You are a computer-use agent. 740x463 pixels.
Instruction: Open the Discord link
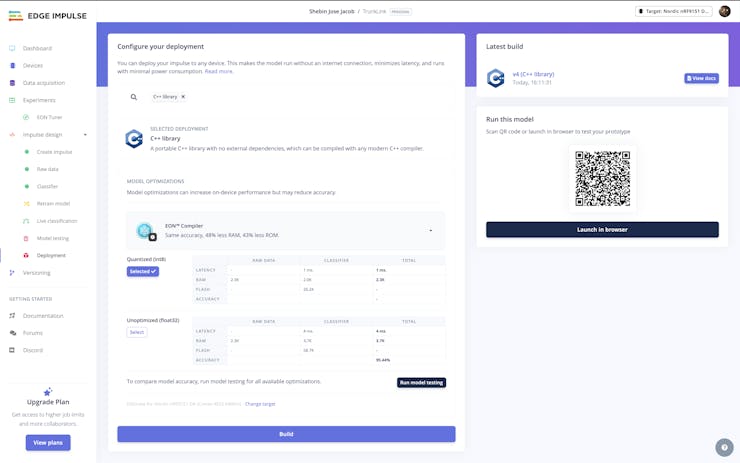click(x=33, y=350)
